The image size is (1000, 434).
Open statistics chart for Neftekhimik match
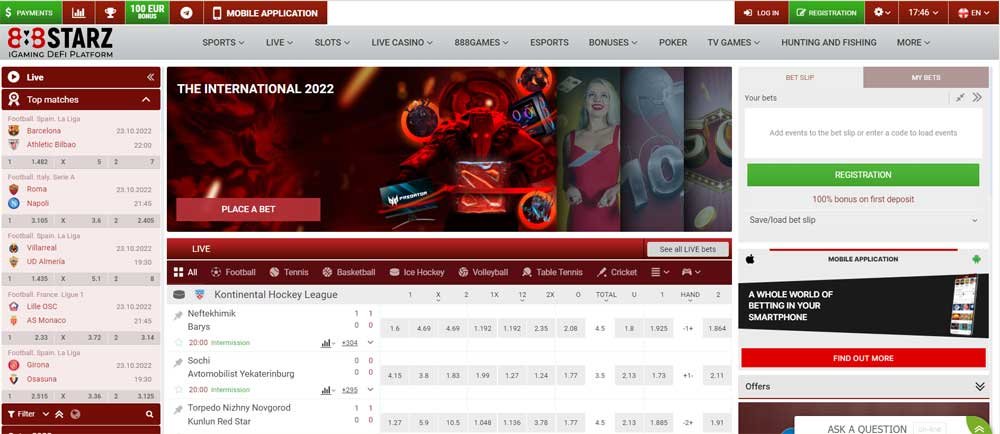tap(327, 343)
